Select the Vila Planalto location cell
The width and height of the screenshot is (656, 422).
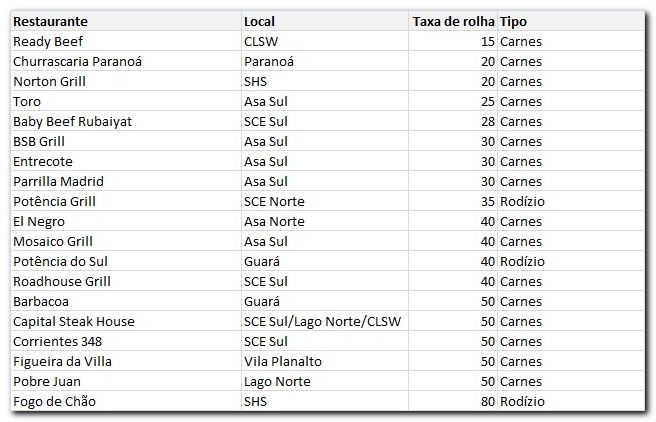pyautogui.click(x=277, y=361)
